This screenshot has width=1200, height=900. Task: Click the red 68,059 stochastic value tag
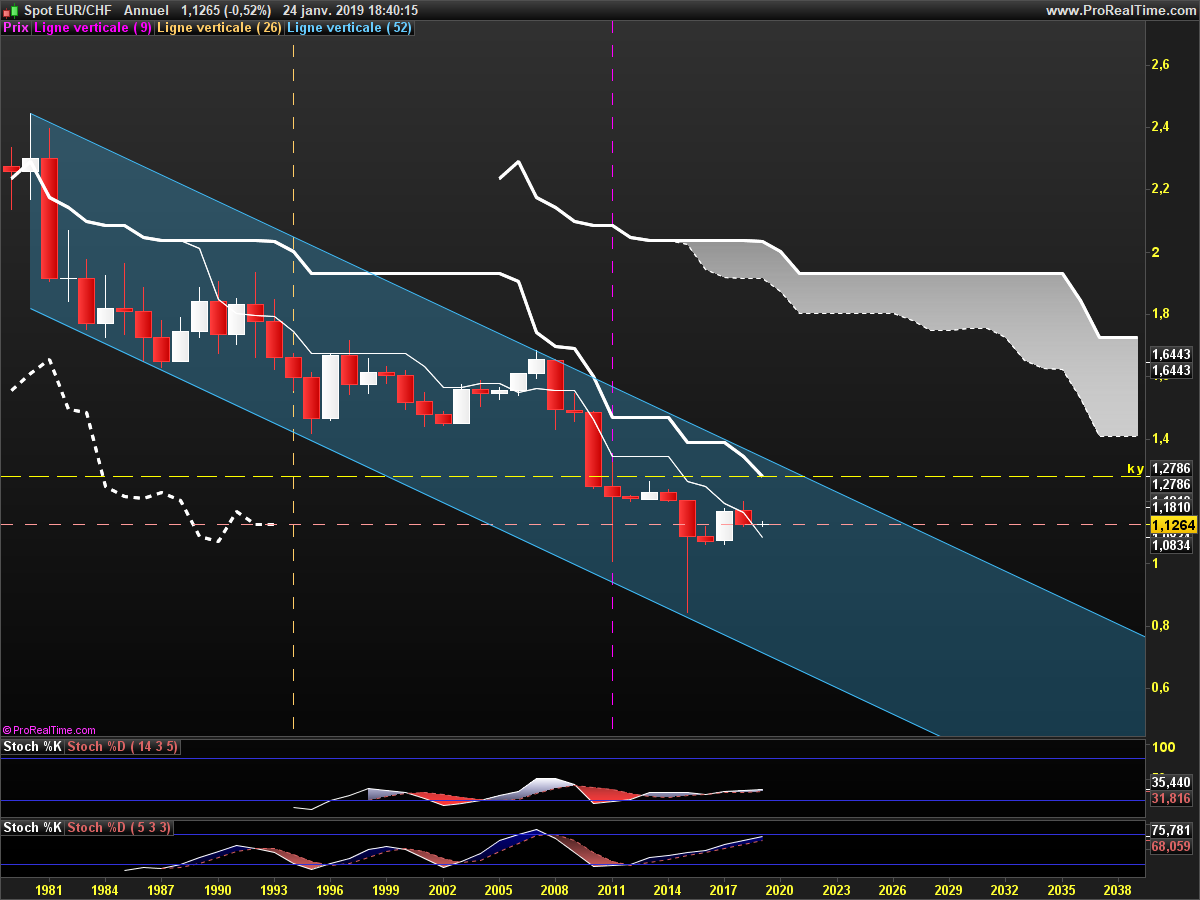pyautogui.click(x=1170, y=846)
